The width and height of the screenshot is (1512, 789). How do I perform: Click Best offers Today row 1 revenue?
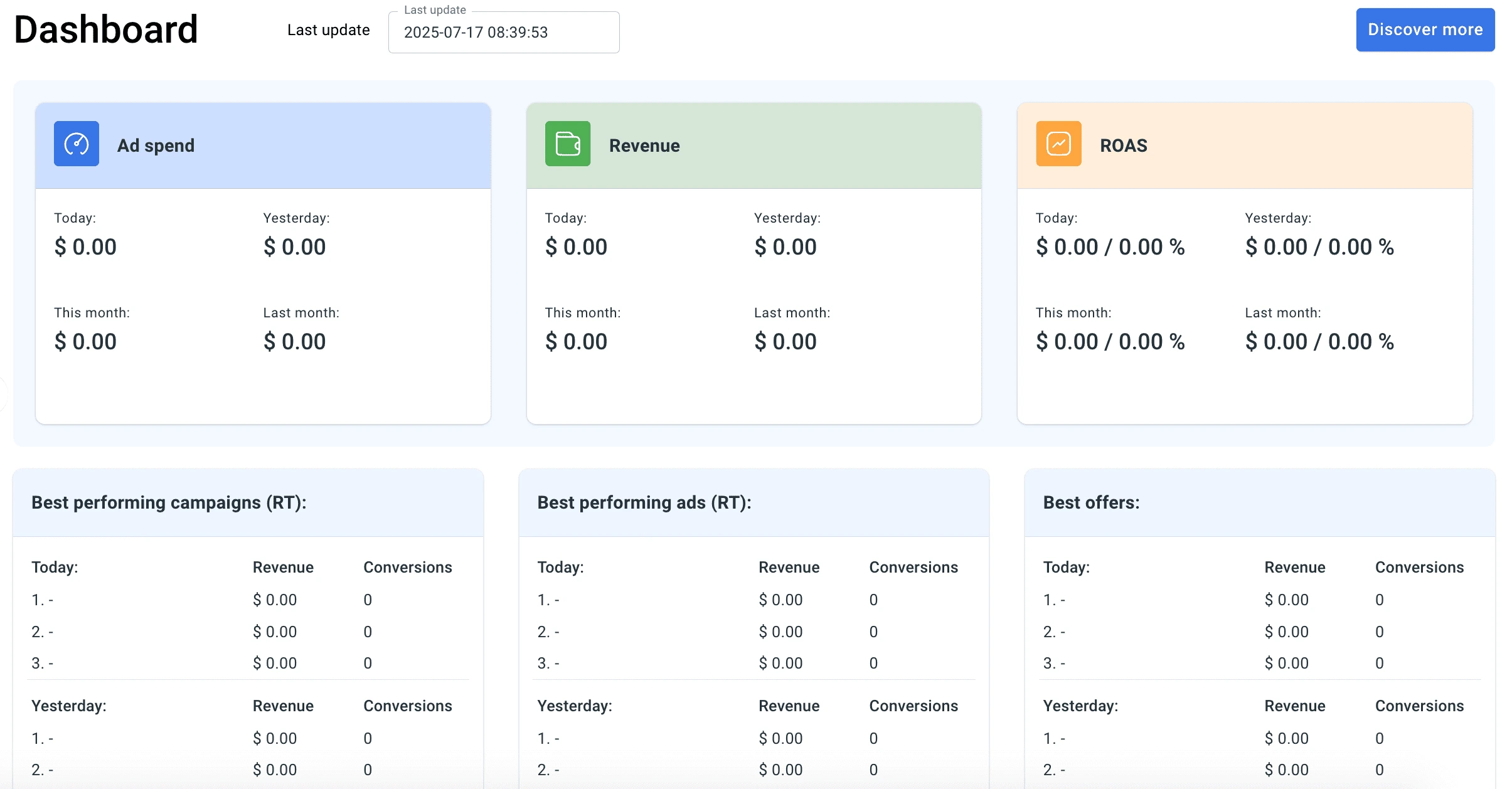[x=1286, y=600]
